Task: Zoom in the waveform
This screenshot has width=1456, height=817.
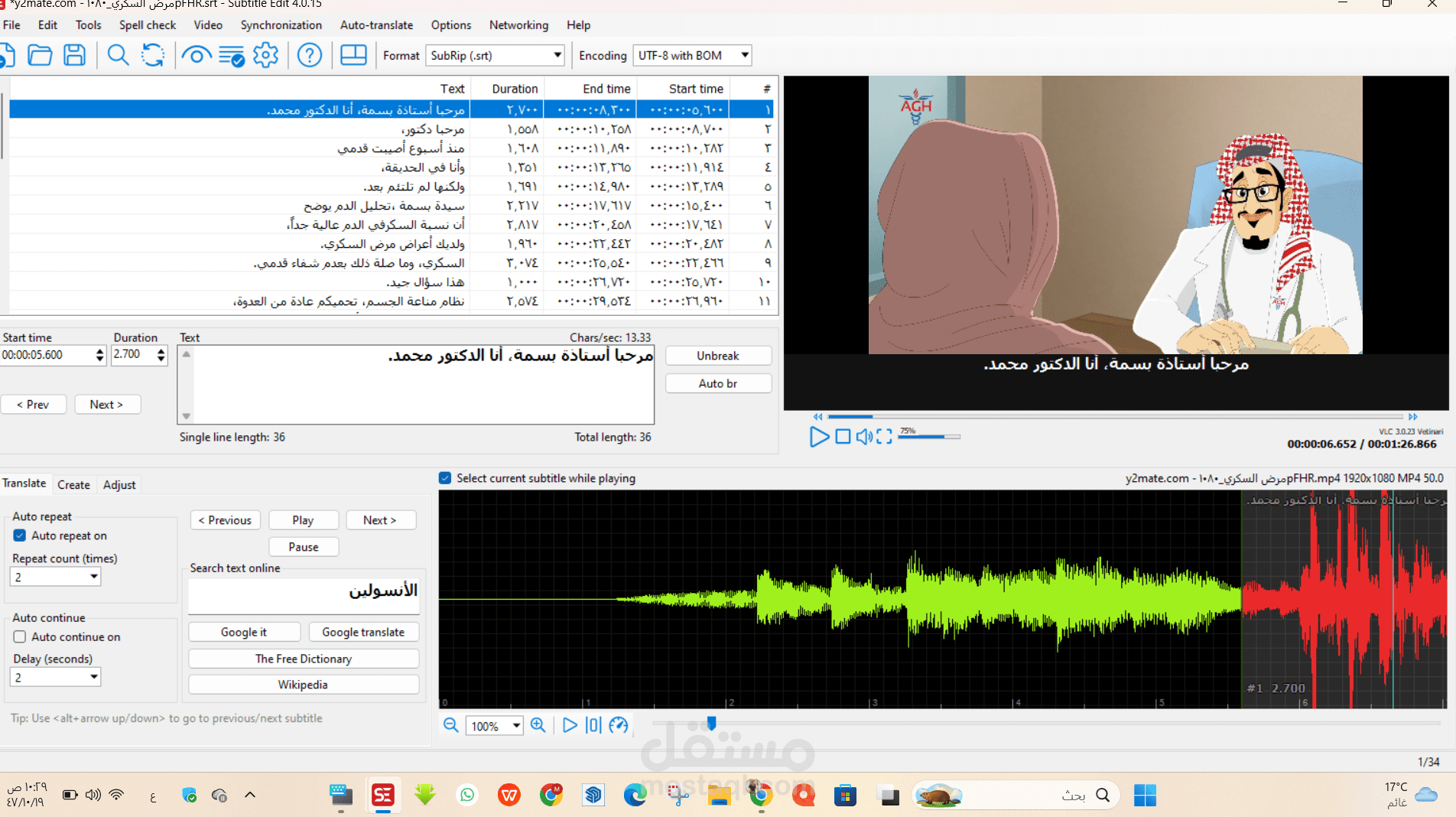Action: (x=538, y=725)
